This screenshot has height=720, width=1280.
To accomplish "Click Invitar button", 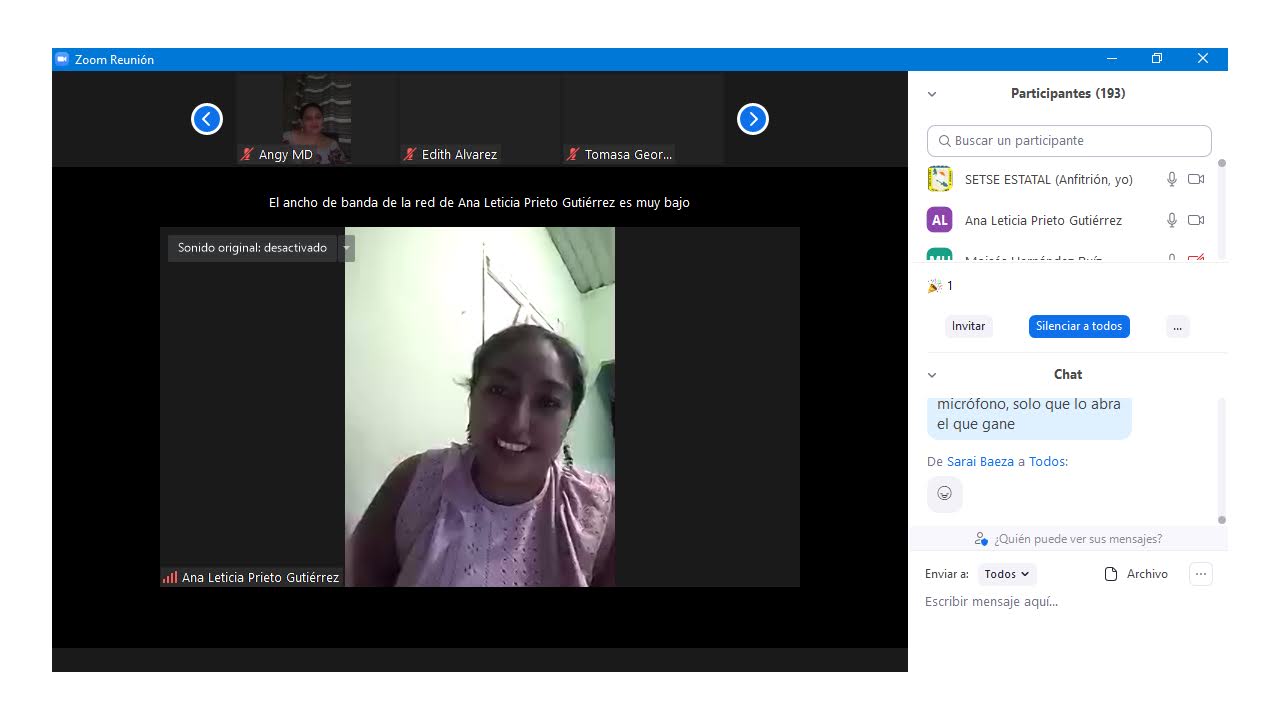I will [x=968, y=326].
